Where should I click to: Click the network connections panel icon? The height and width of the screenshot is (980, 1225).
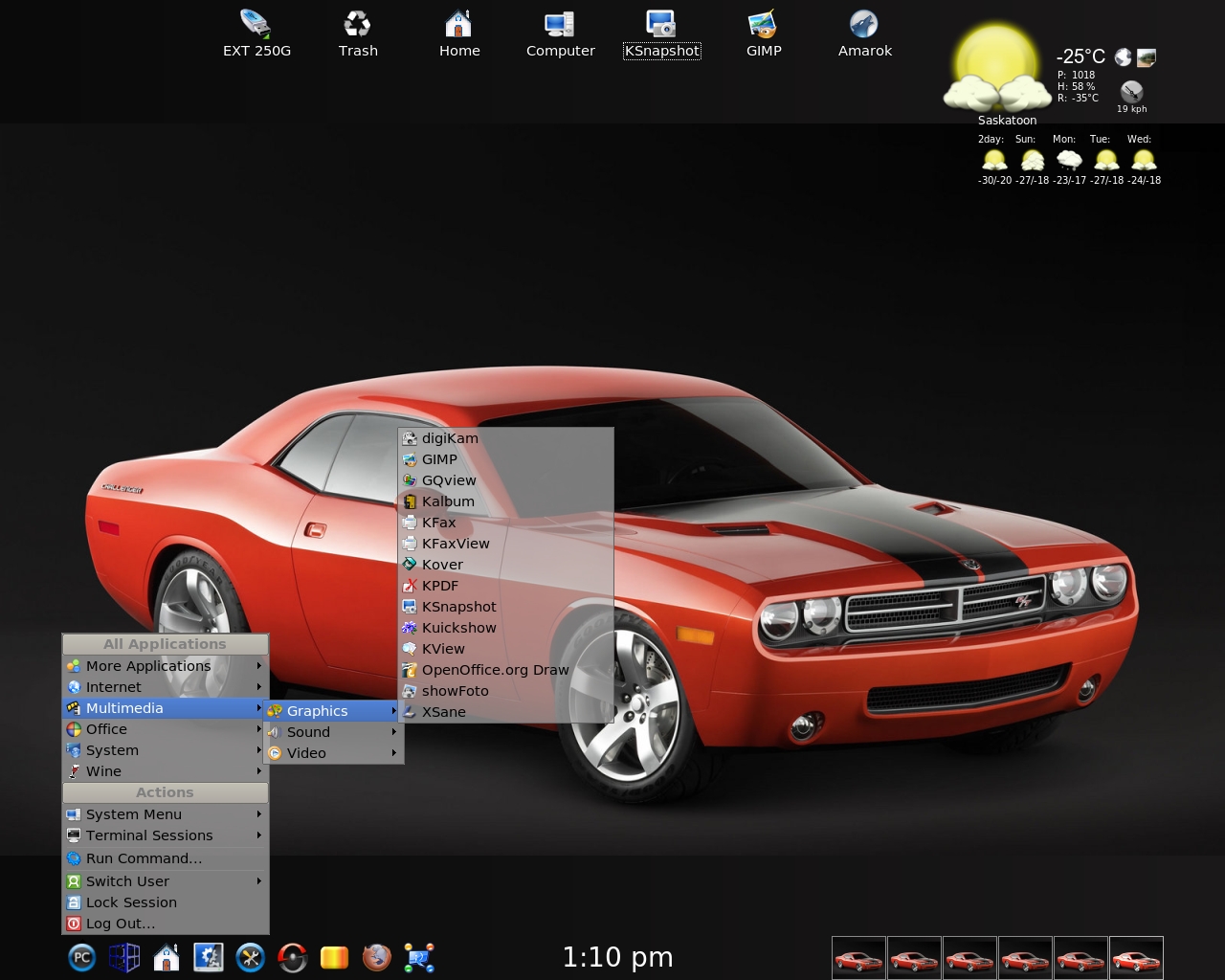click(x=419, y=957)
